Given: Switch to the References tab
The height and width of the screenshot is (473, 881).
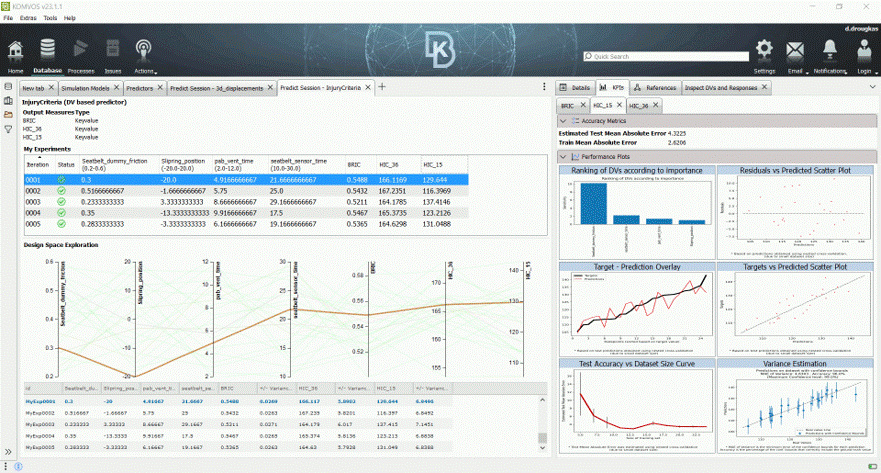Looking at the screenshot, I should coord(655,88).
